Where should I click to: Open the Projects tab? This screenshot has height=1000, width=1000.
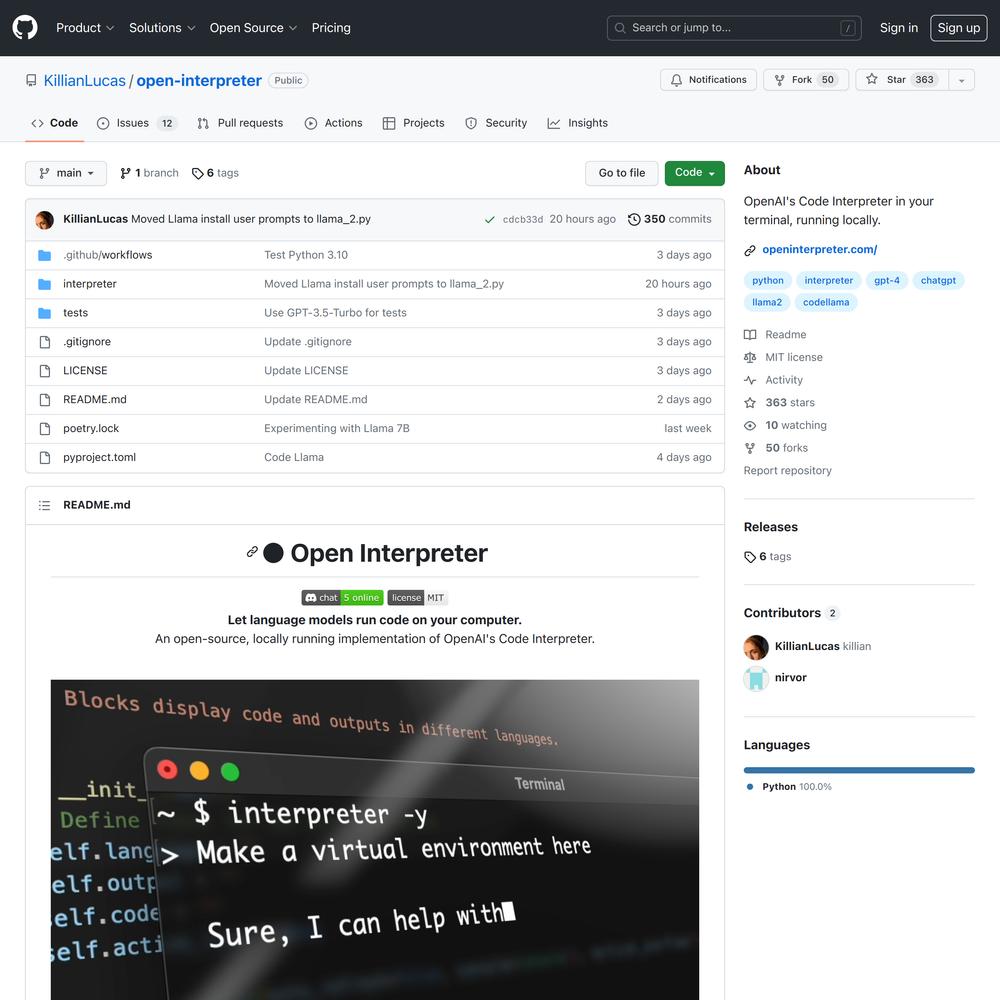[x=413, y=123]
